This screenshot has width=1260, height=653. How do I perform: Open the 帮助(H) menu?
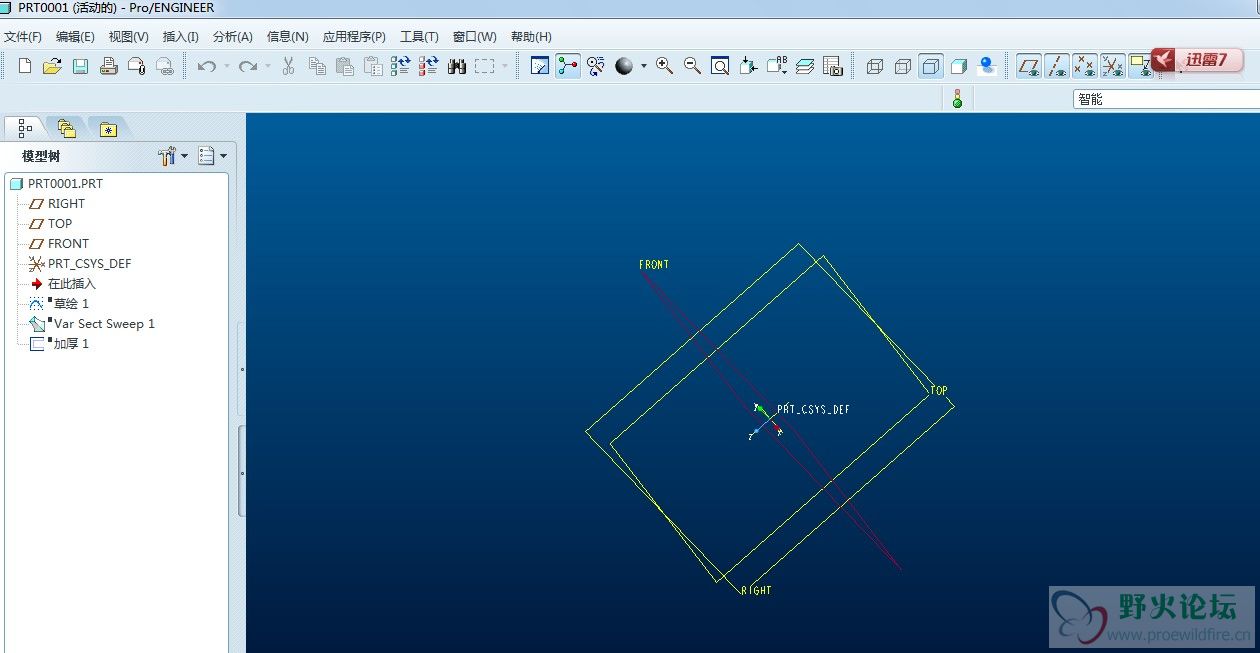tap(531, 37)
